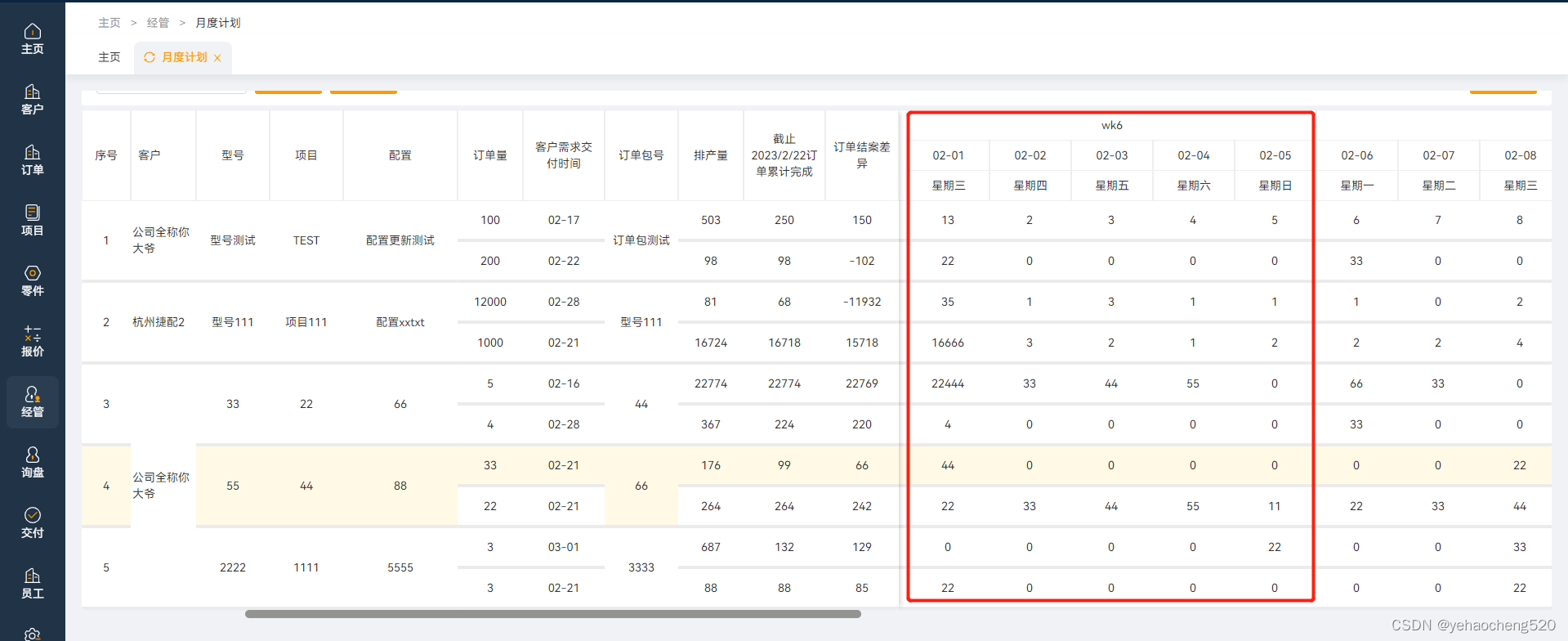Click the 1111 project cell
The width and height of the screenshot is (1568, 641).
pyautogui.click(x=306, y=567)
